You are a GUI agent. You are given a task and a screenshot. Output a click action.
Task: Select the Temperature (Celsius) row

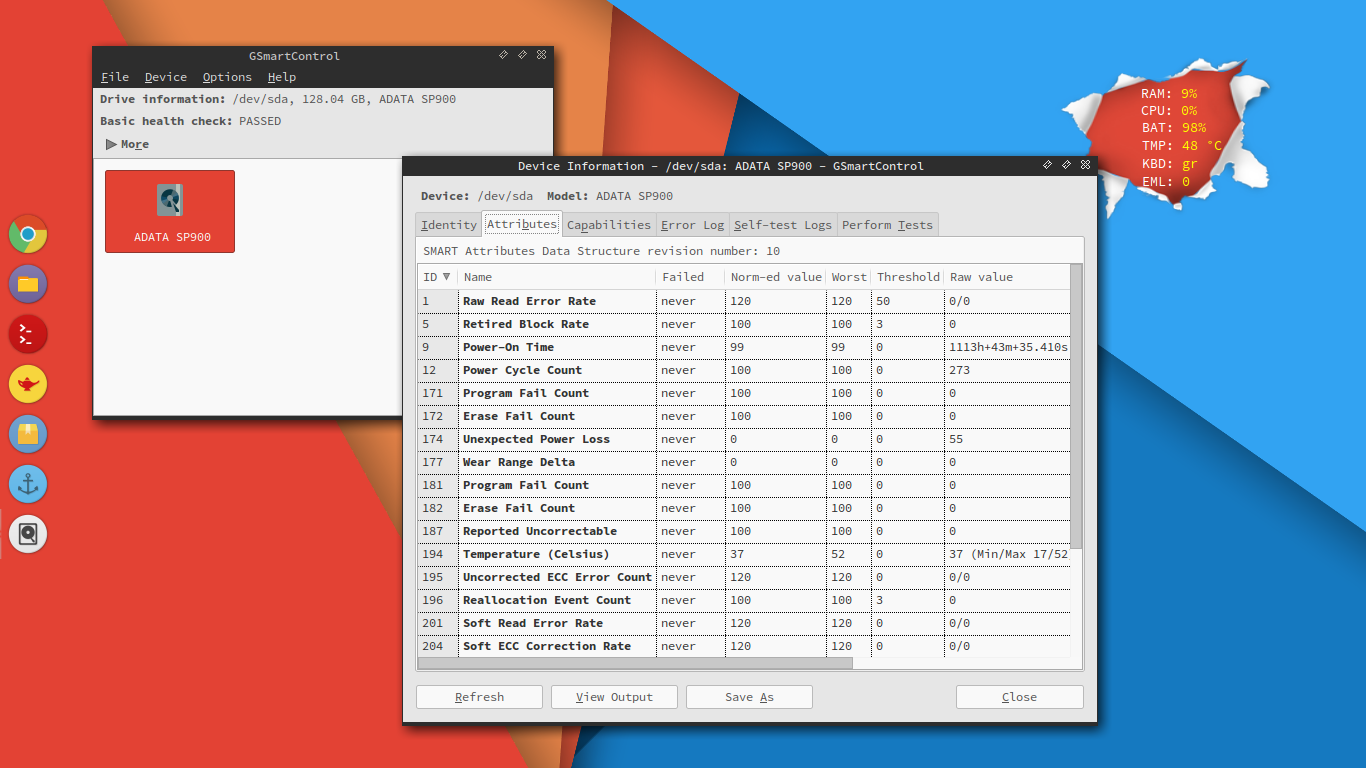coord(744,554)
